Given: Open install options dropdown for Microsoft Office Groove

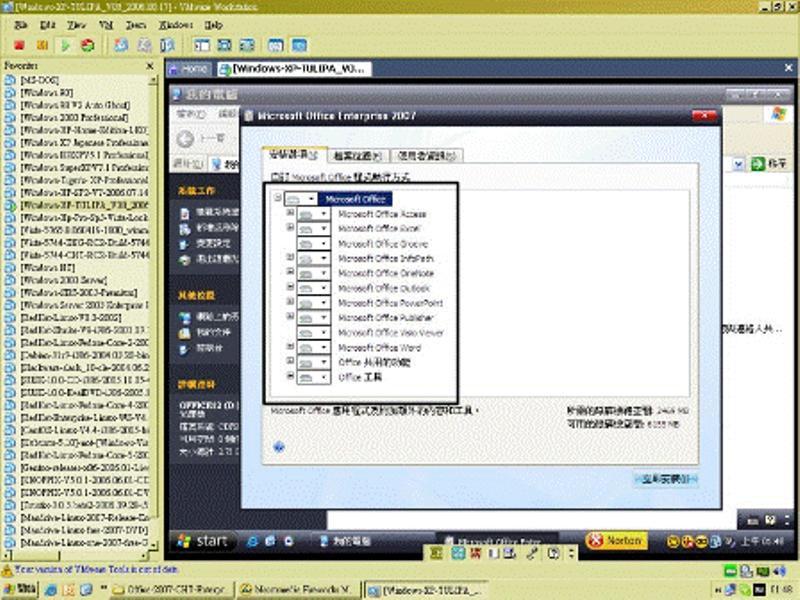Looking at the screenshot, I should pos(314,243).
